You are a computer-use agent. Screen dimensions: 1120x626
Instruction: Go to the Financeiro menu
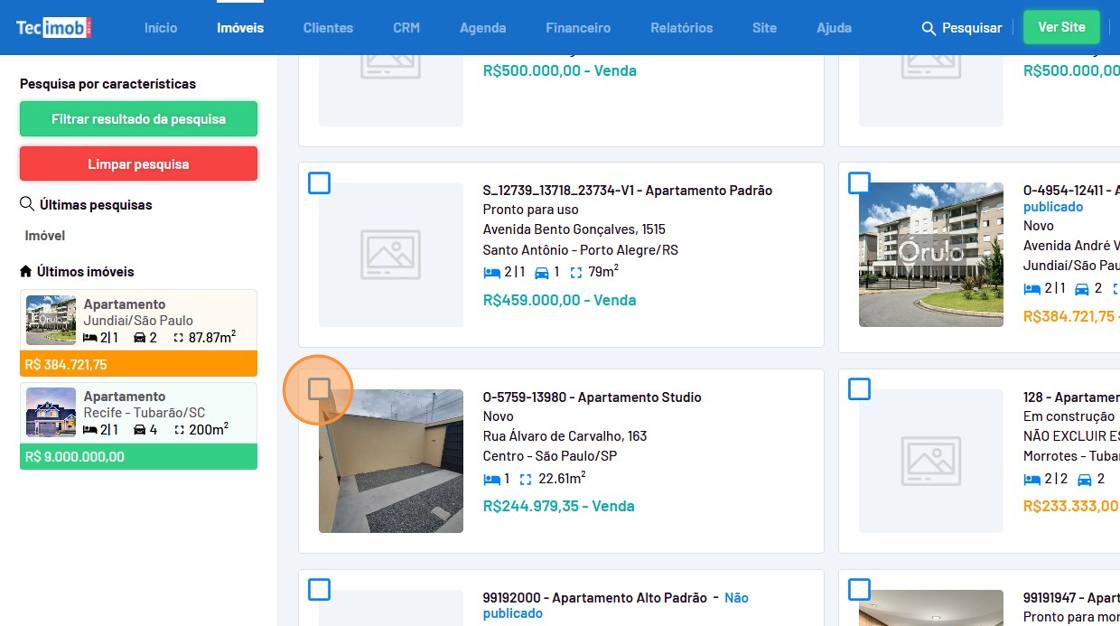point(578,28)
